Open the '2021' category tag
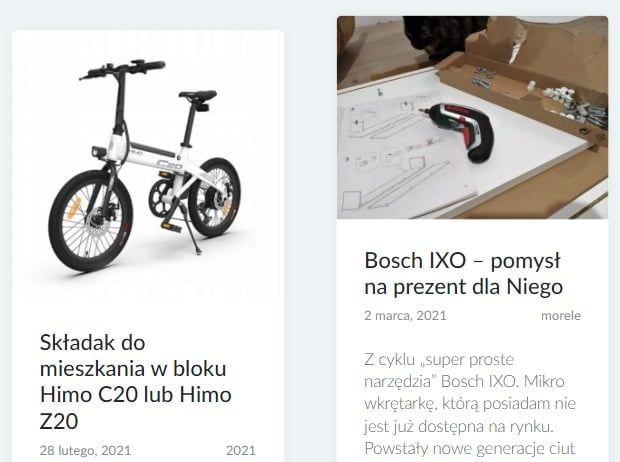Screen dimensions: 620x462 241,451
